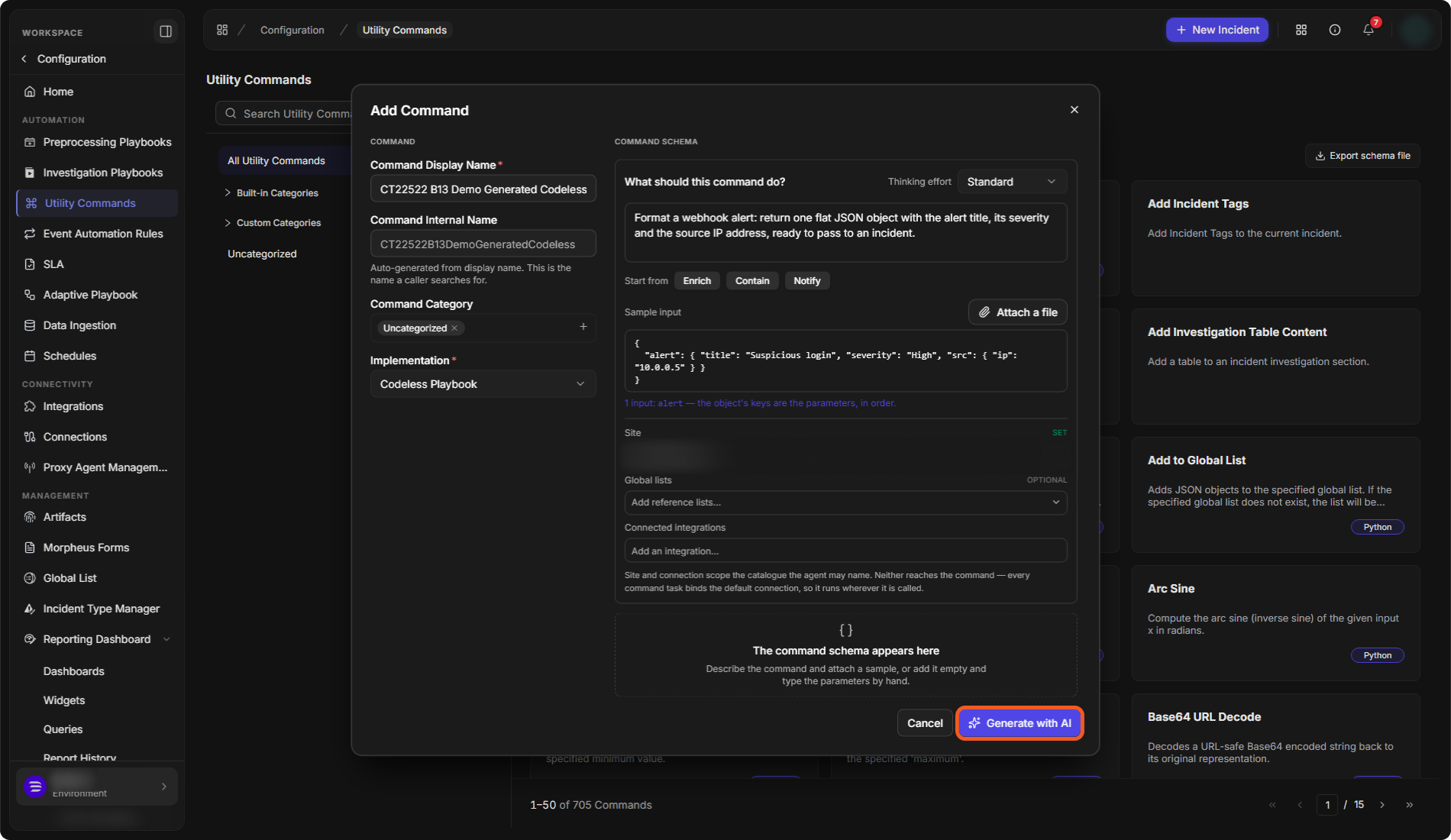
Task: Add a command category with plus icon
Action: pos(583,327)
